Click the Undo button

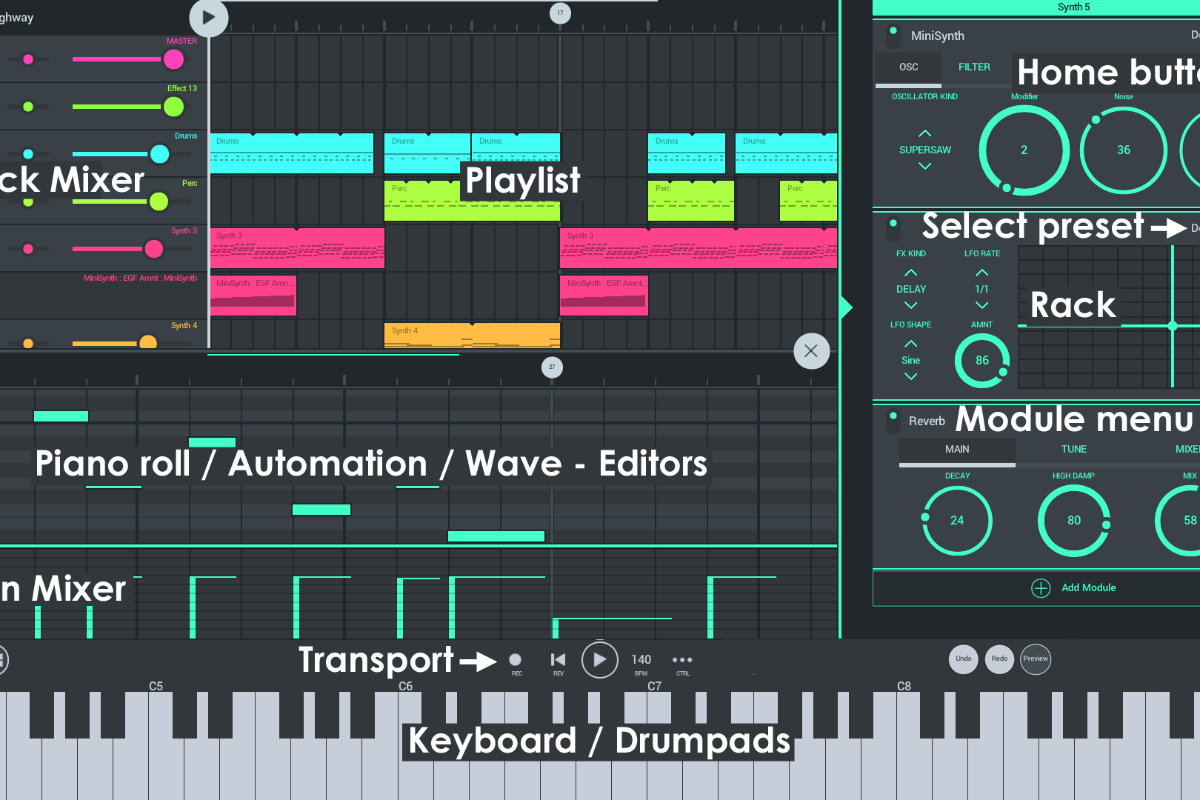[x=963, y=660]
